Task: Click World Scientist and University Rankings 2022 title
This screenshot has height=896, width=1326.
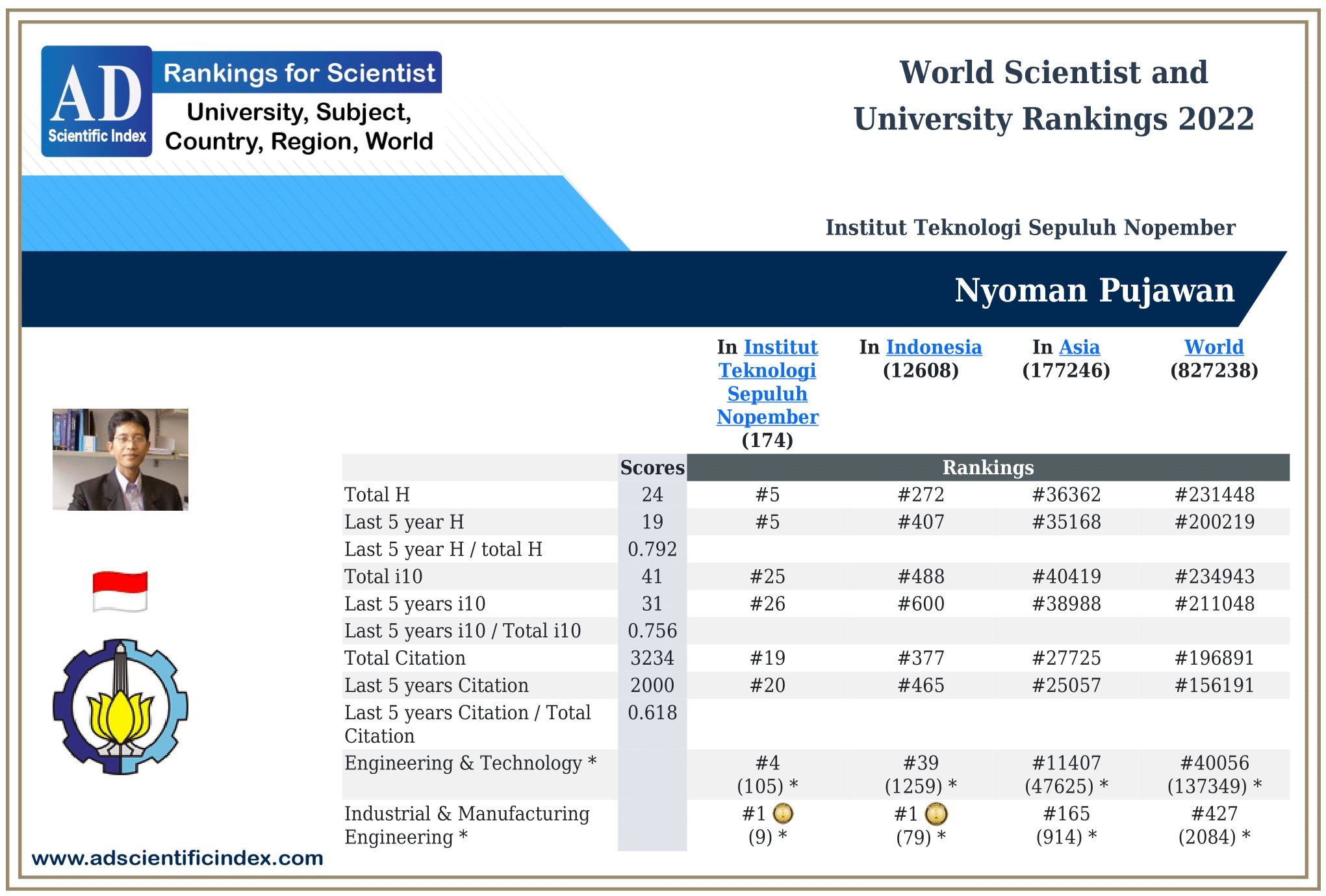Action: pyautogui.click(x=1053, y=96)
